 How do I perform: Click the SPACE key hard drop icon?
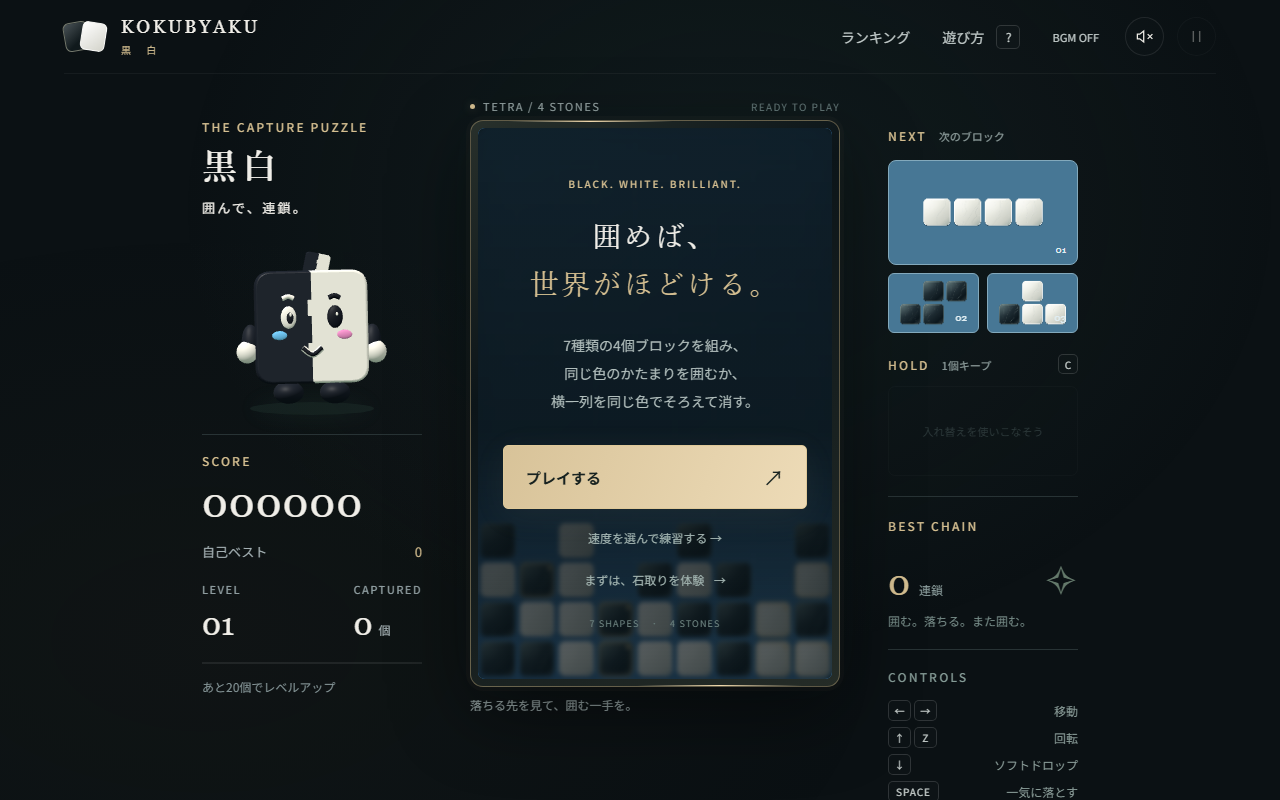[913, 792]
